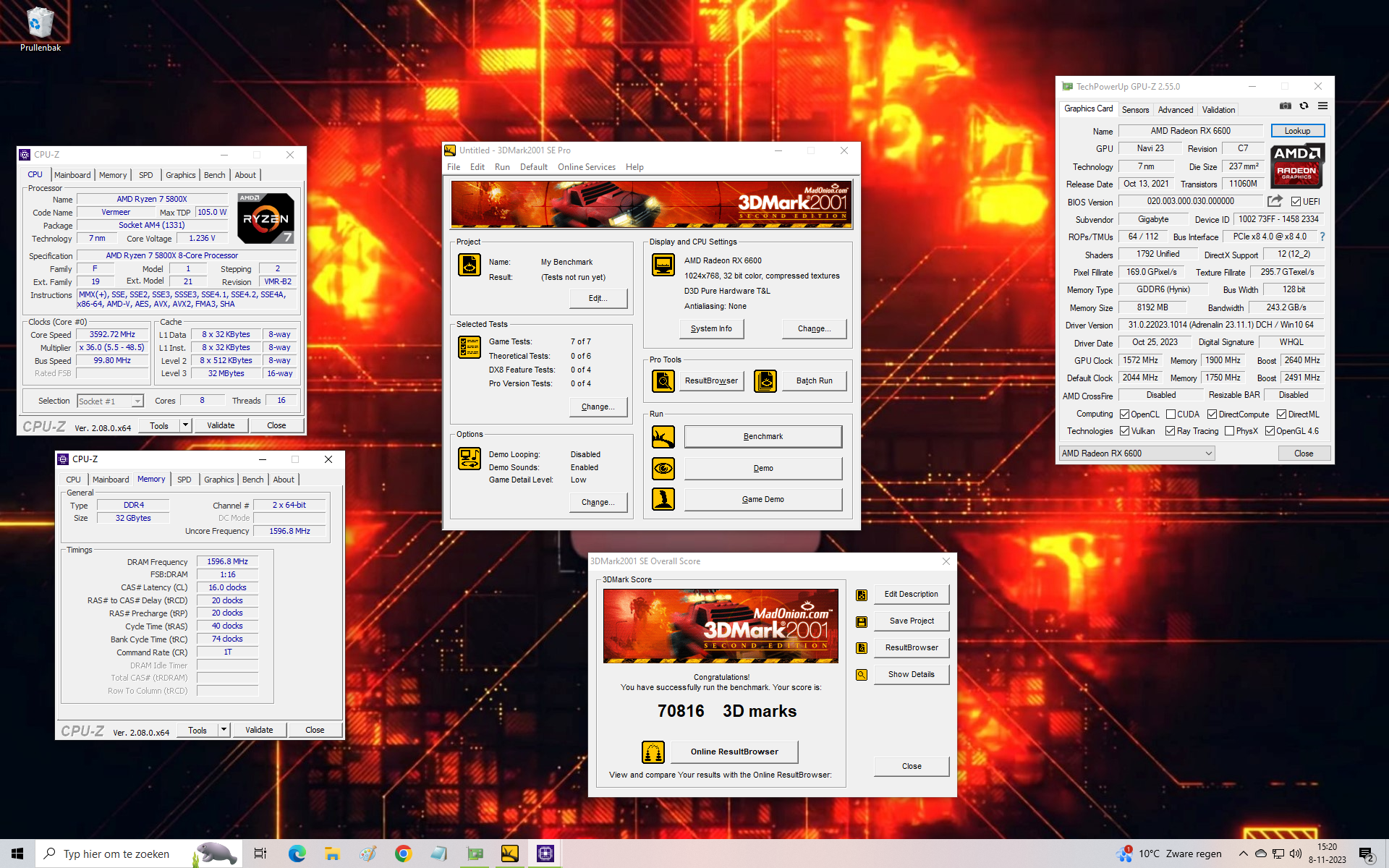1389x868 pixels.
Task: Click Save Project button
Action: pyautogui.click(x=912, y=621)
